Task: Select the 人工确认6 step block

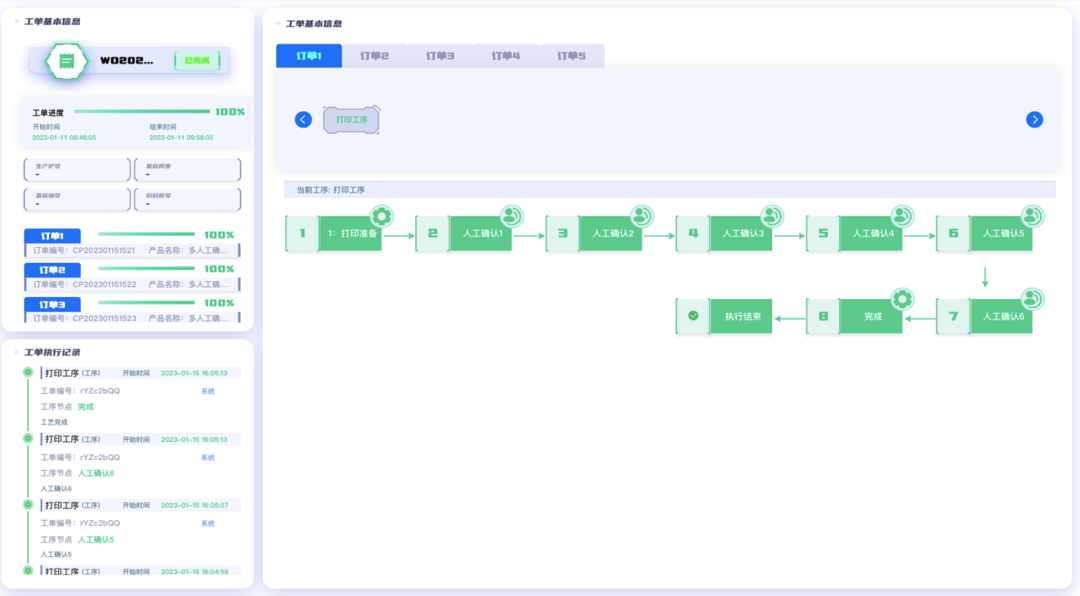Action: 1001,316
